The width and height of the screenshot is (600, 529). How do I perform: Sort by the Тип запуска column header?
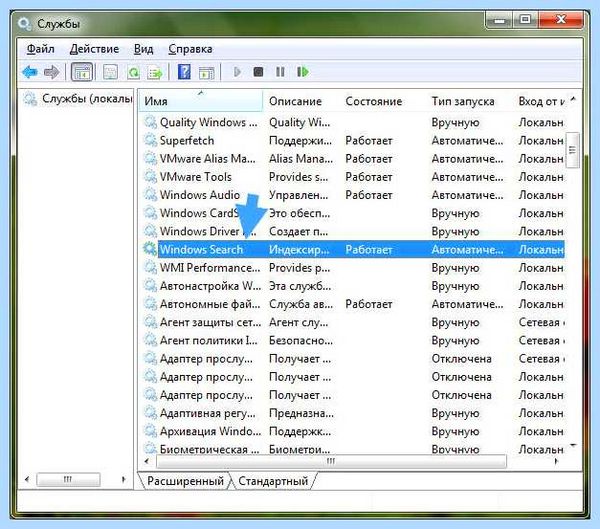point(470,101)
